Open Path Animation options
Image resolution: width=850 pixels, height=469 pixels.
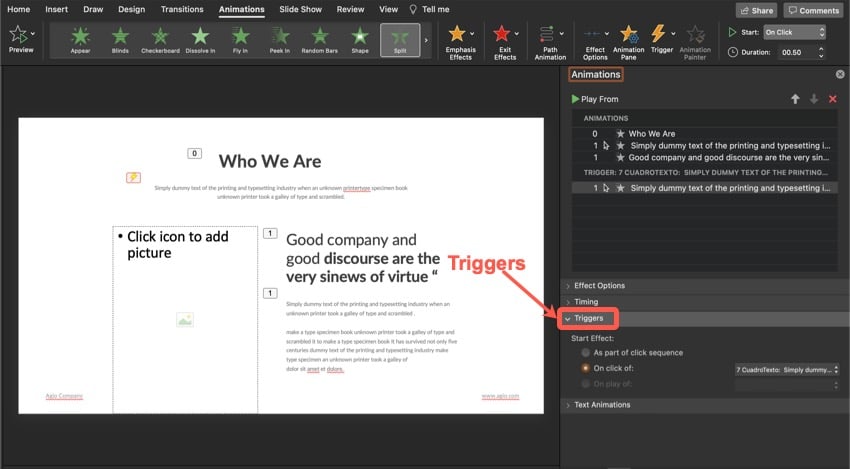pos(550,42)
